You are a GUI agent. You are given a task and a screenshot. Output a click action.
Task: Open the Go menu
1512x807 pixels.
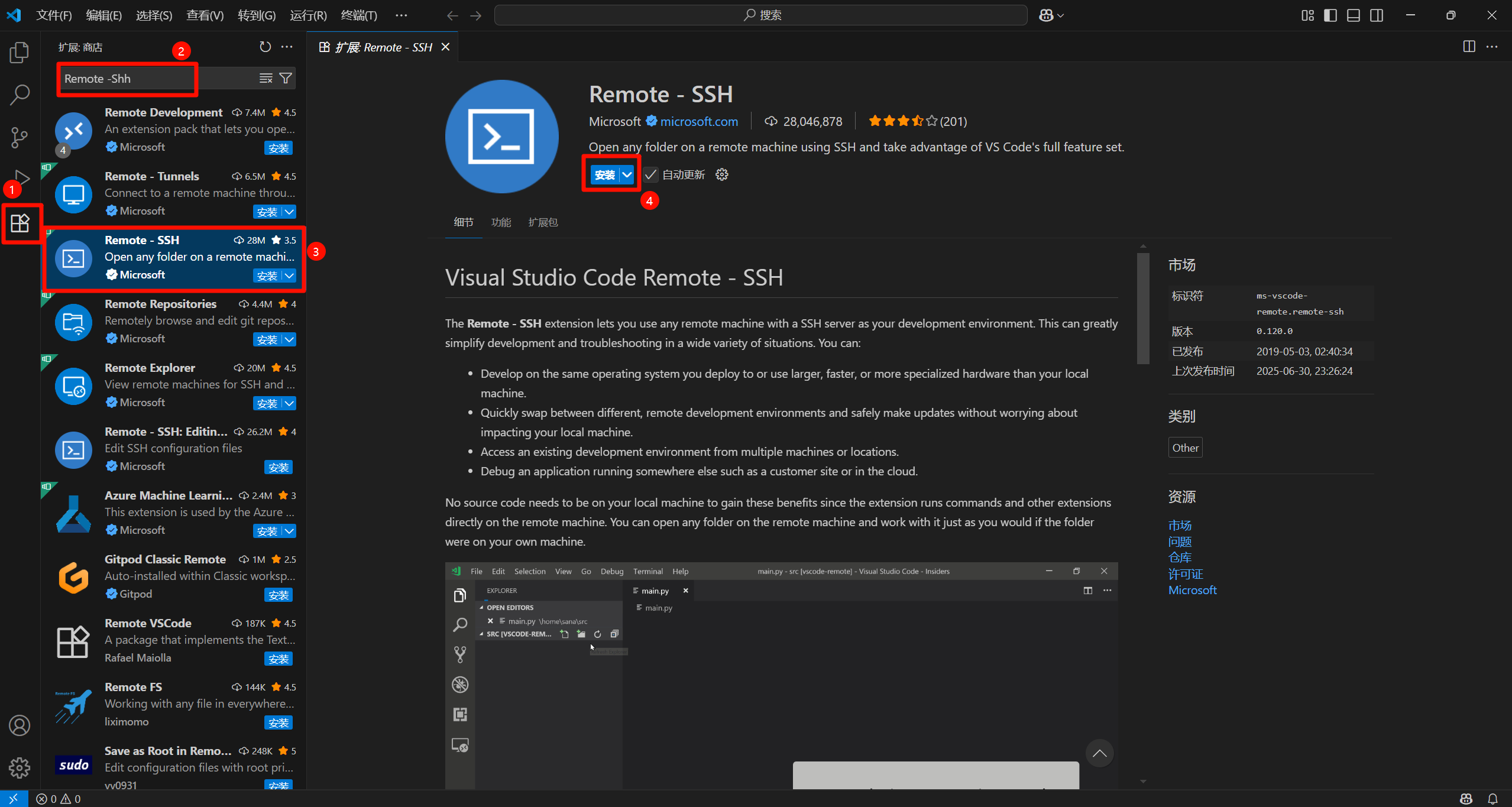[257, 15]
